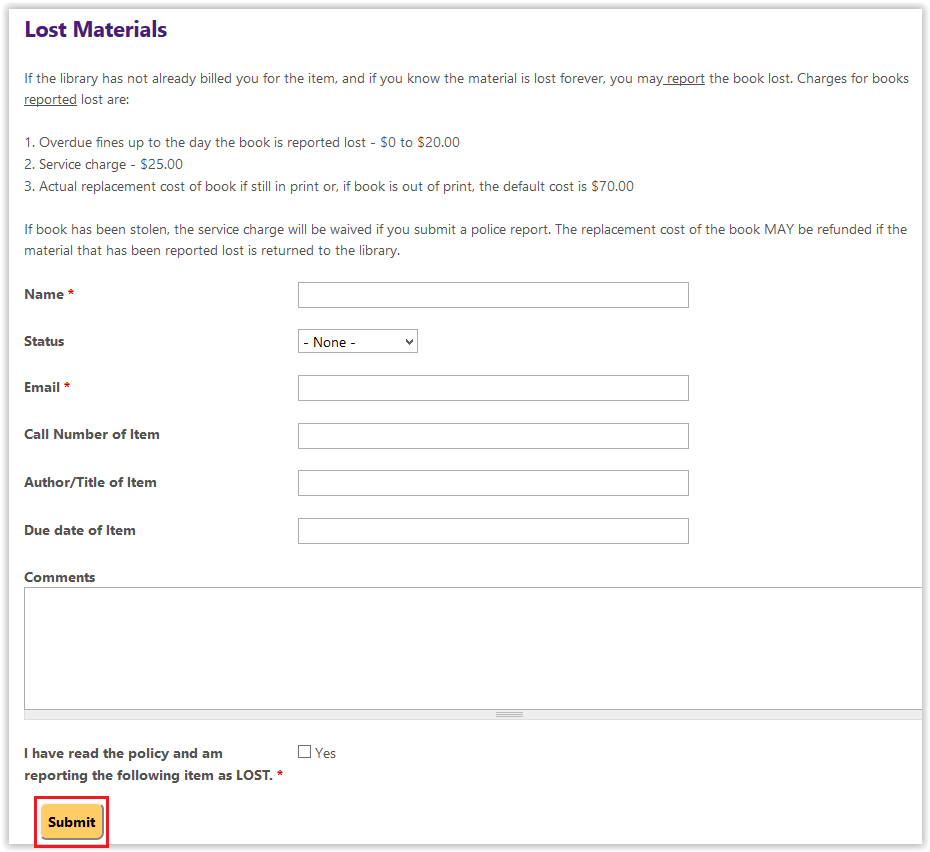Expand the Status combo box options
Screen dimensions: 930x852
tap(357, 341)
